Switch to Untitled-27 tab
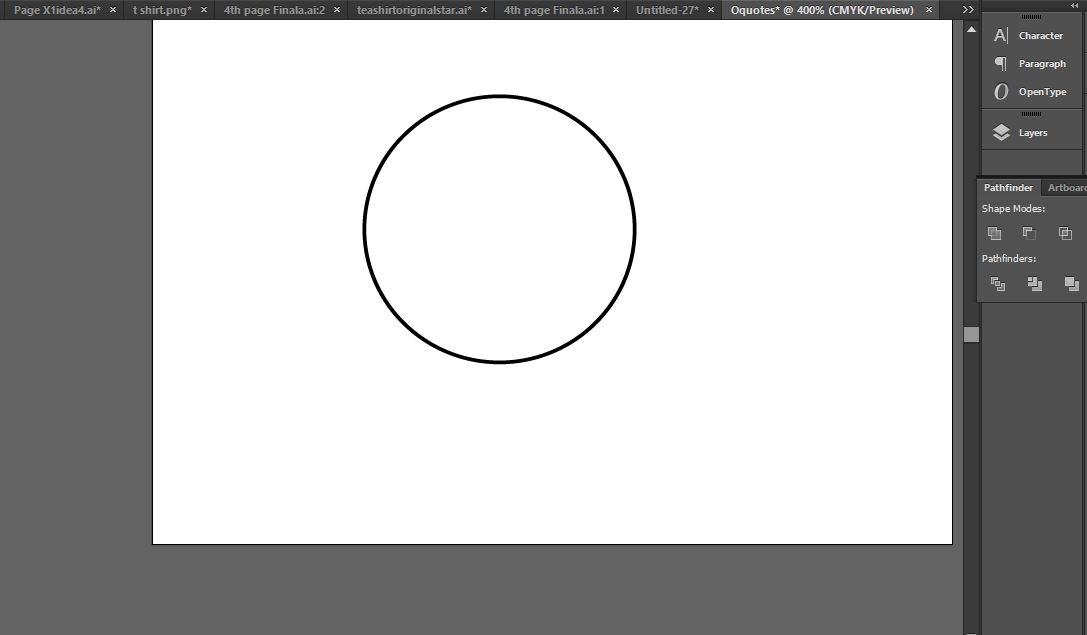The image size is (1087, 635). (x=668, y=10)
